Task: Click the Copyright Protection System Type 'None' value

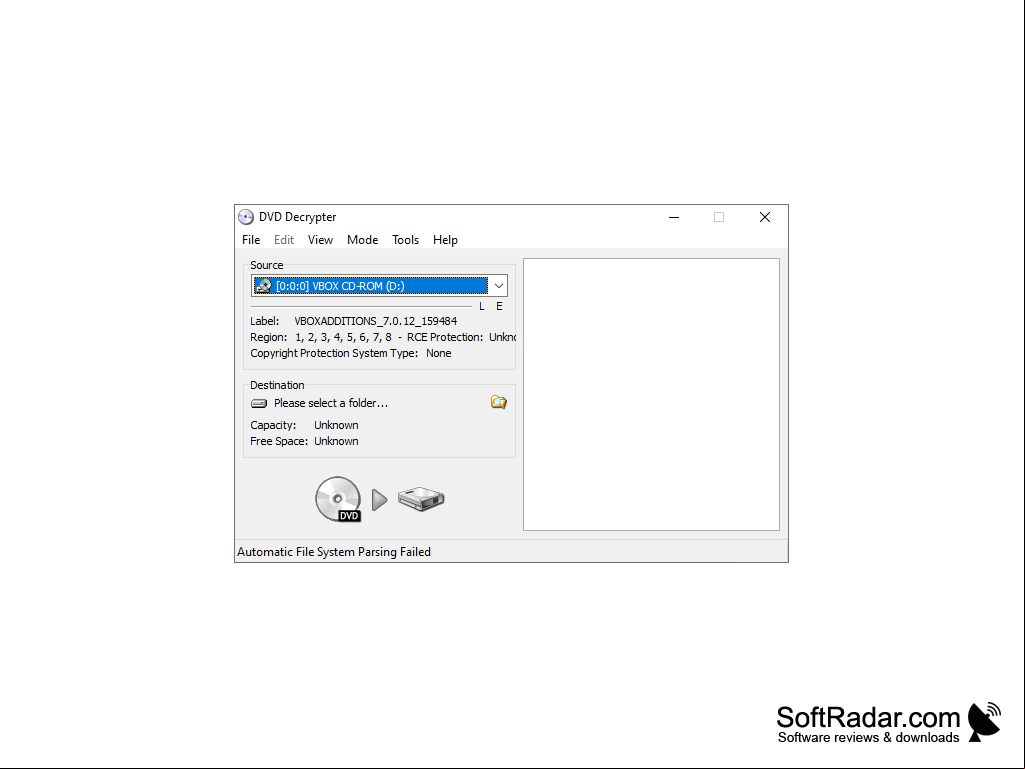Action: point(439,353)
